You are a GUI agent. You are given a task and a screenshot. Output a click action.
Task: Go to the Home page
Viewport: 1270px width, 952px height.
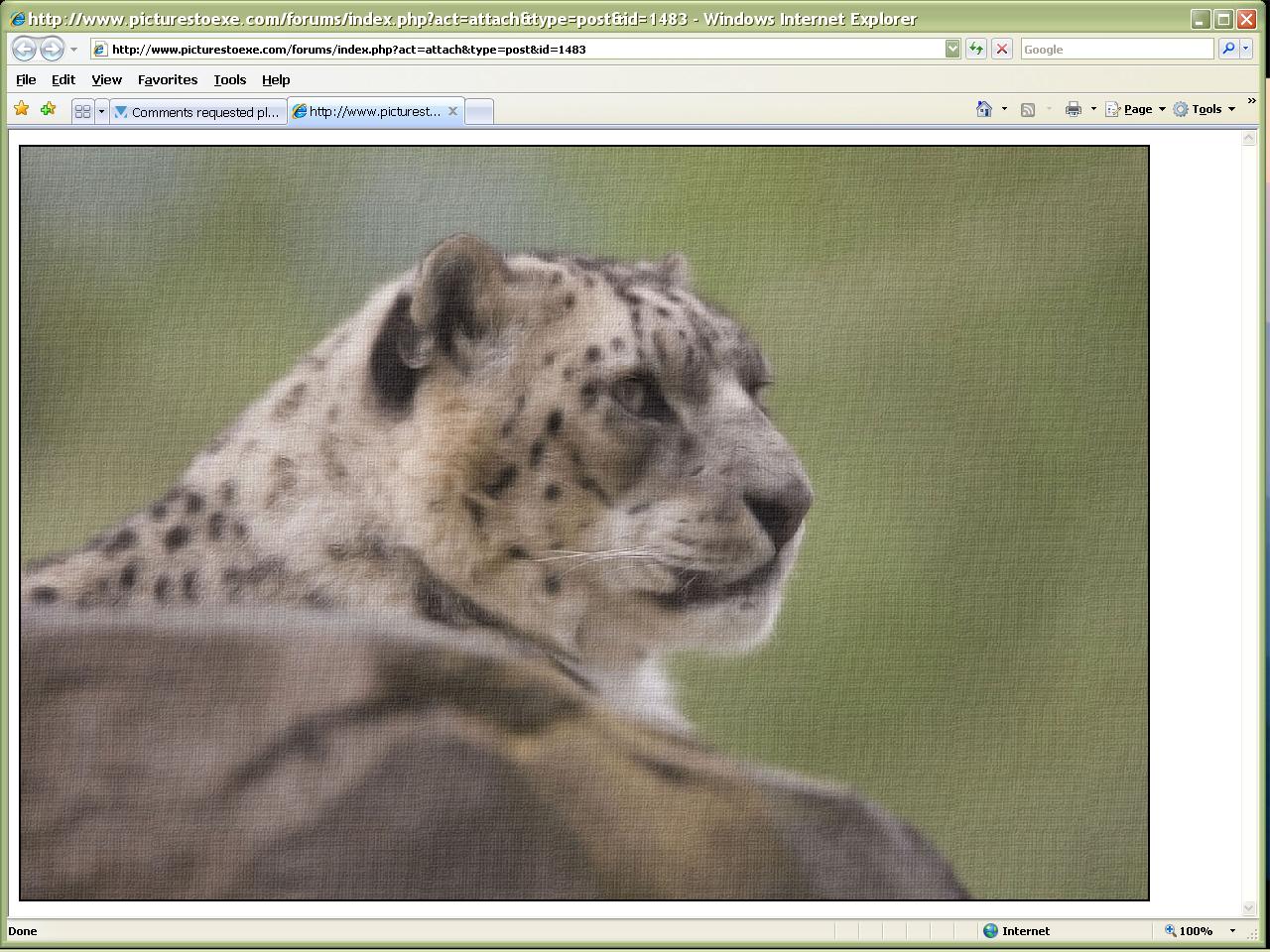(983, 109)
